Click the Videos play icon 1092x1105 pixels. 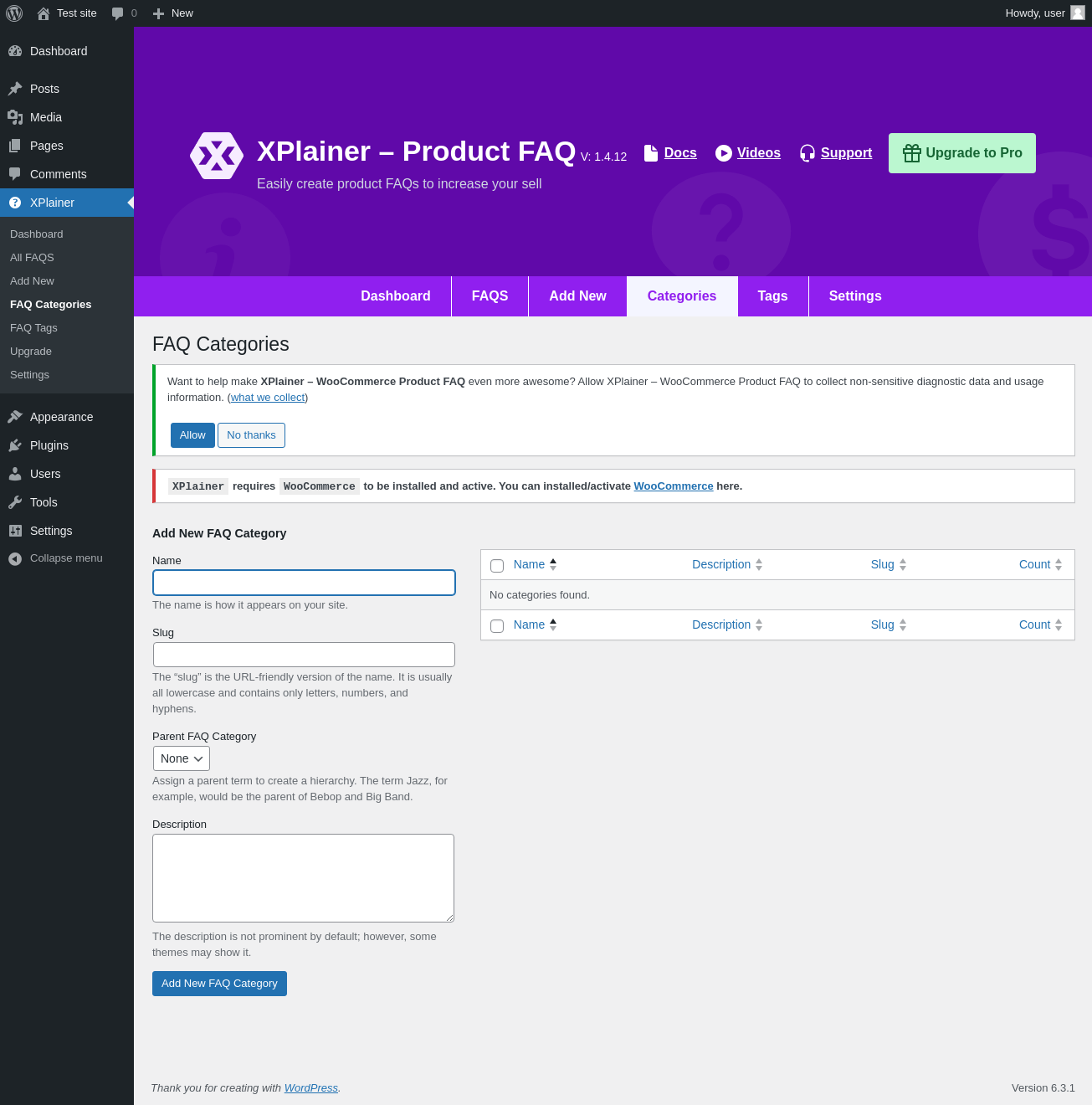coord(724,153)
